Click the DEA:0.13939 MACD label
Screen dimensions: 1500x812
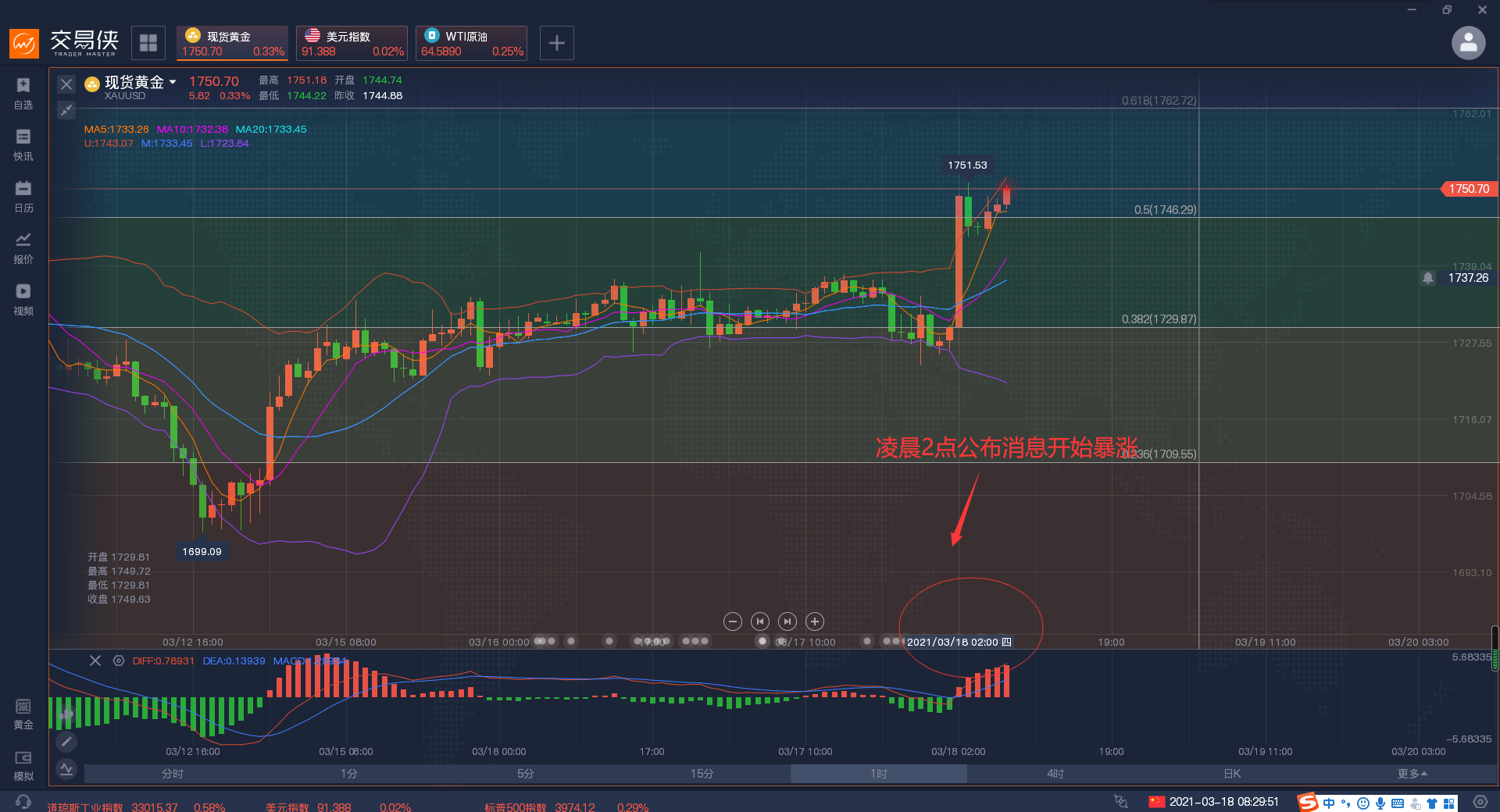click(x=234, y=661)
